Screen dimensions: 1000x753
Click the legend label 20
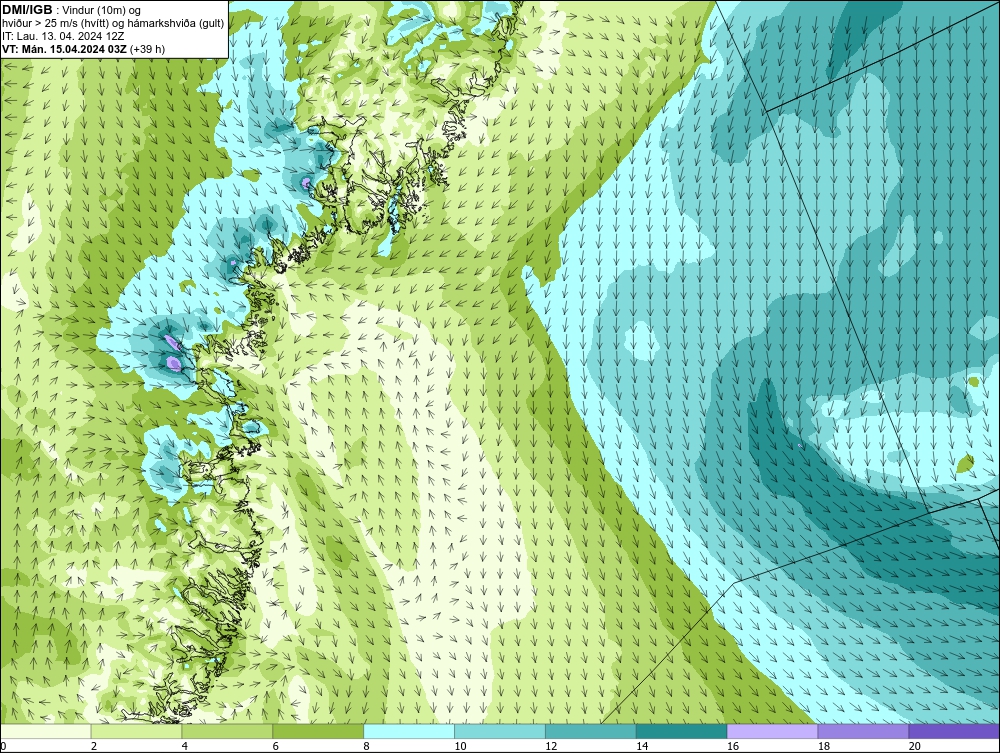coord(915,746)
